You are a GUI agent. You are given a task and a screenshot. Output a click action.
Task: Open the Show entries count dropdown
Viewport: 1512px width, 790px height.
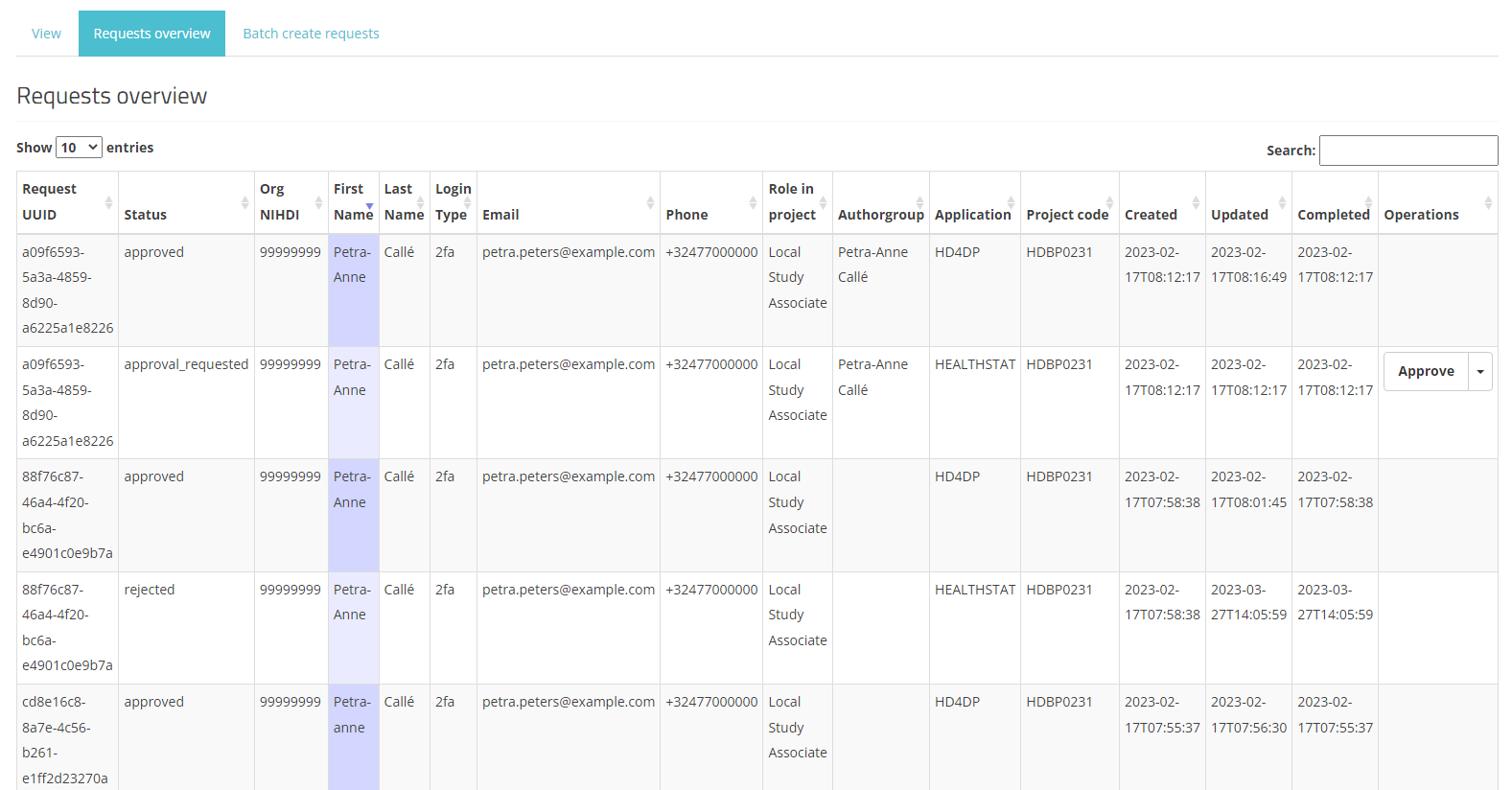(x=79, y=148)
